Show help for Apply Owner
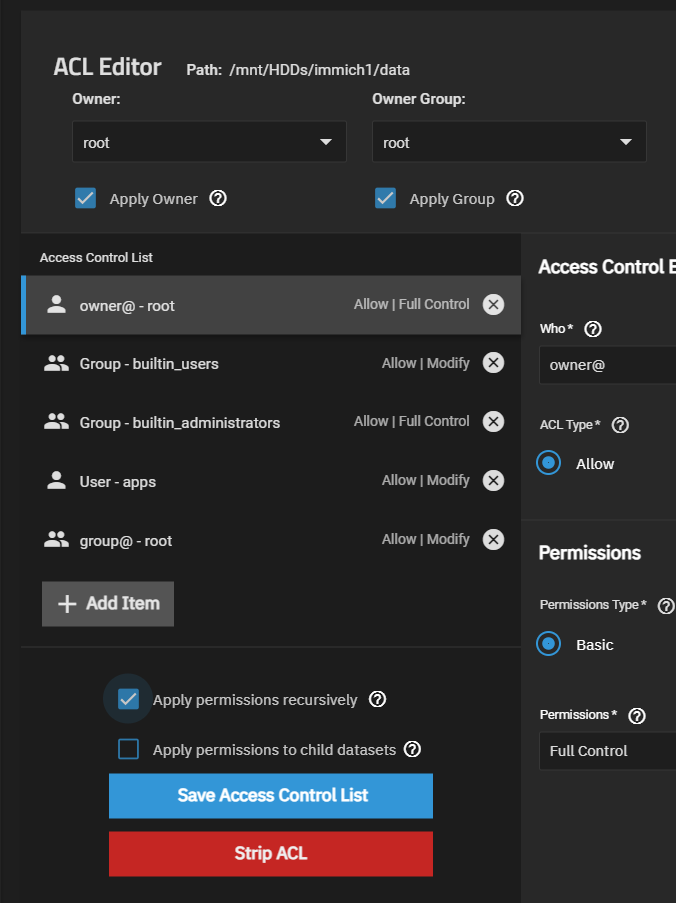This screenshot has height=903, width=676. point(218,198)
